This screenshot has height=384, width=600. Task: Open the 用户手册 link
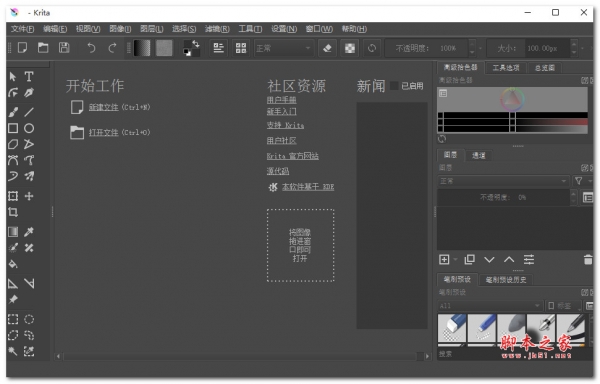tap(282, 100)
